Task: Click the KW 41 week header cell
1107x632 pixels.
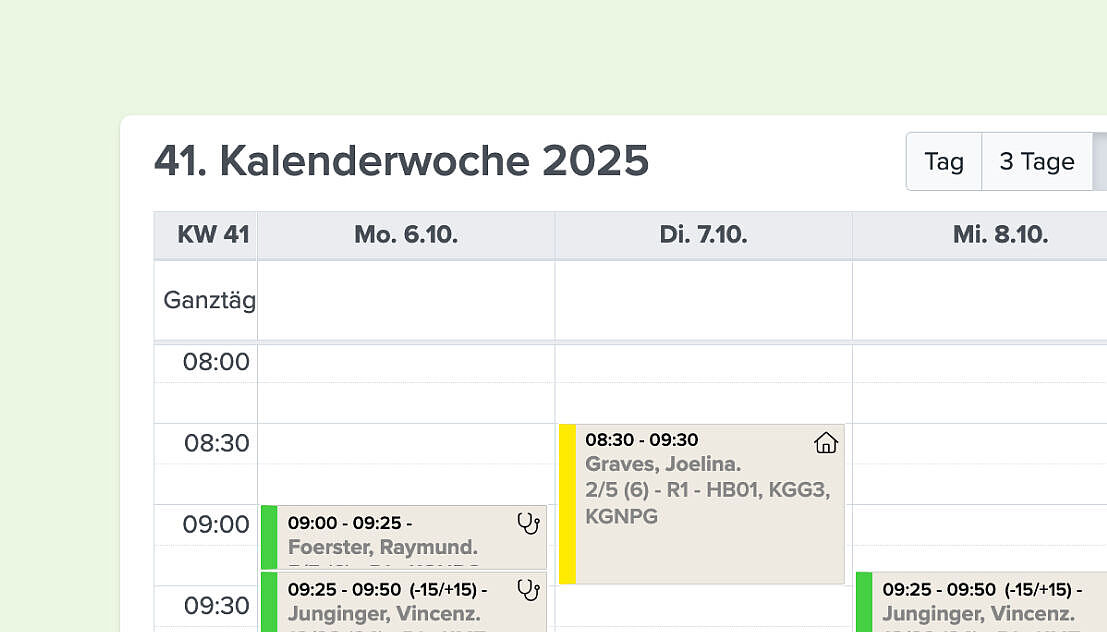Action: [205, 235]
